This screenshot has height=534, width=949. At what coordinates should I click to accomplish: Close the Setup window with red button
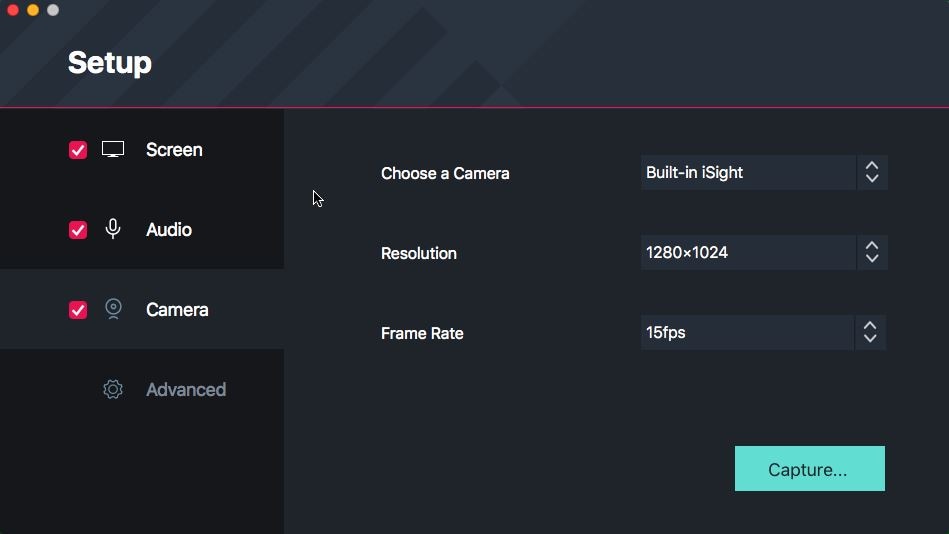click(13, 10)
